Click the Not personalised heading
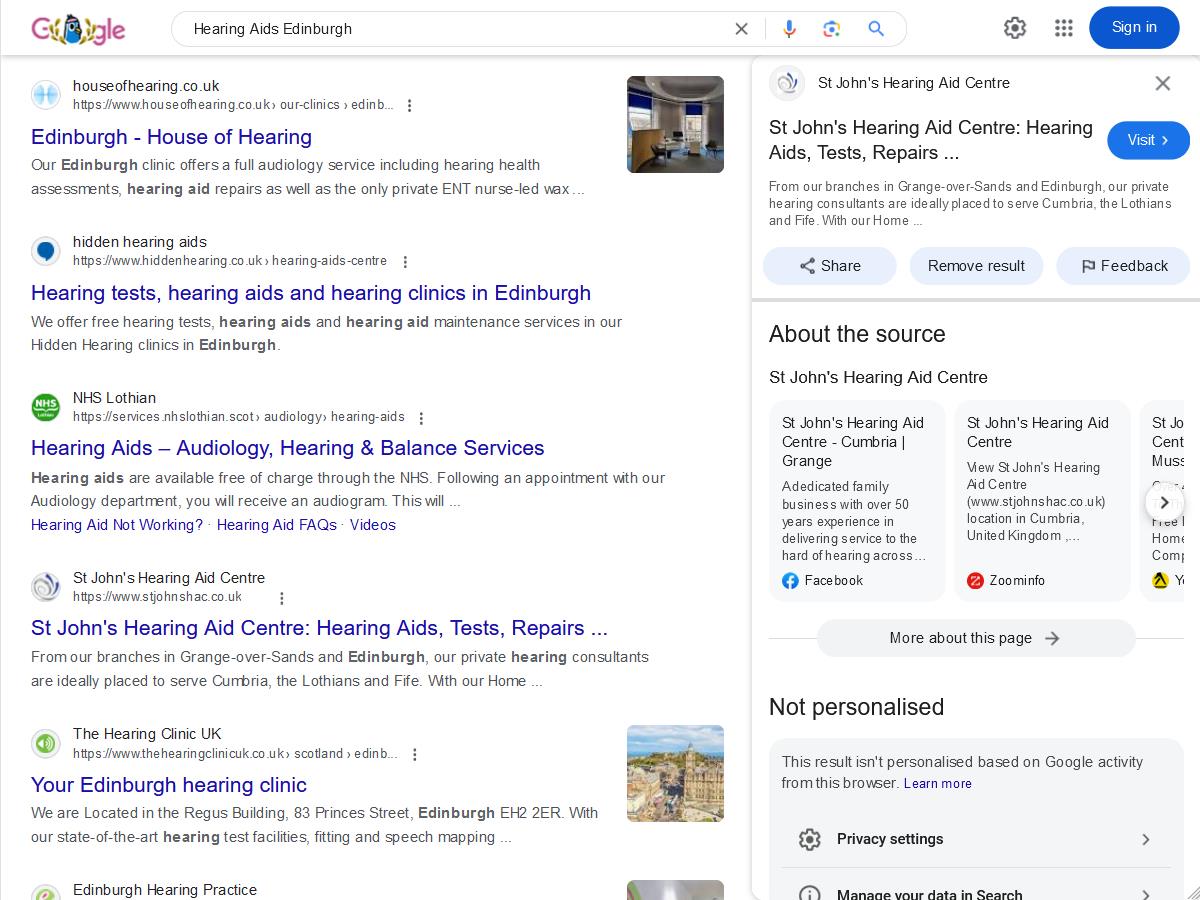The width and height of the screenshot is (1200, 900). point(856,707)
